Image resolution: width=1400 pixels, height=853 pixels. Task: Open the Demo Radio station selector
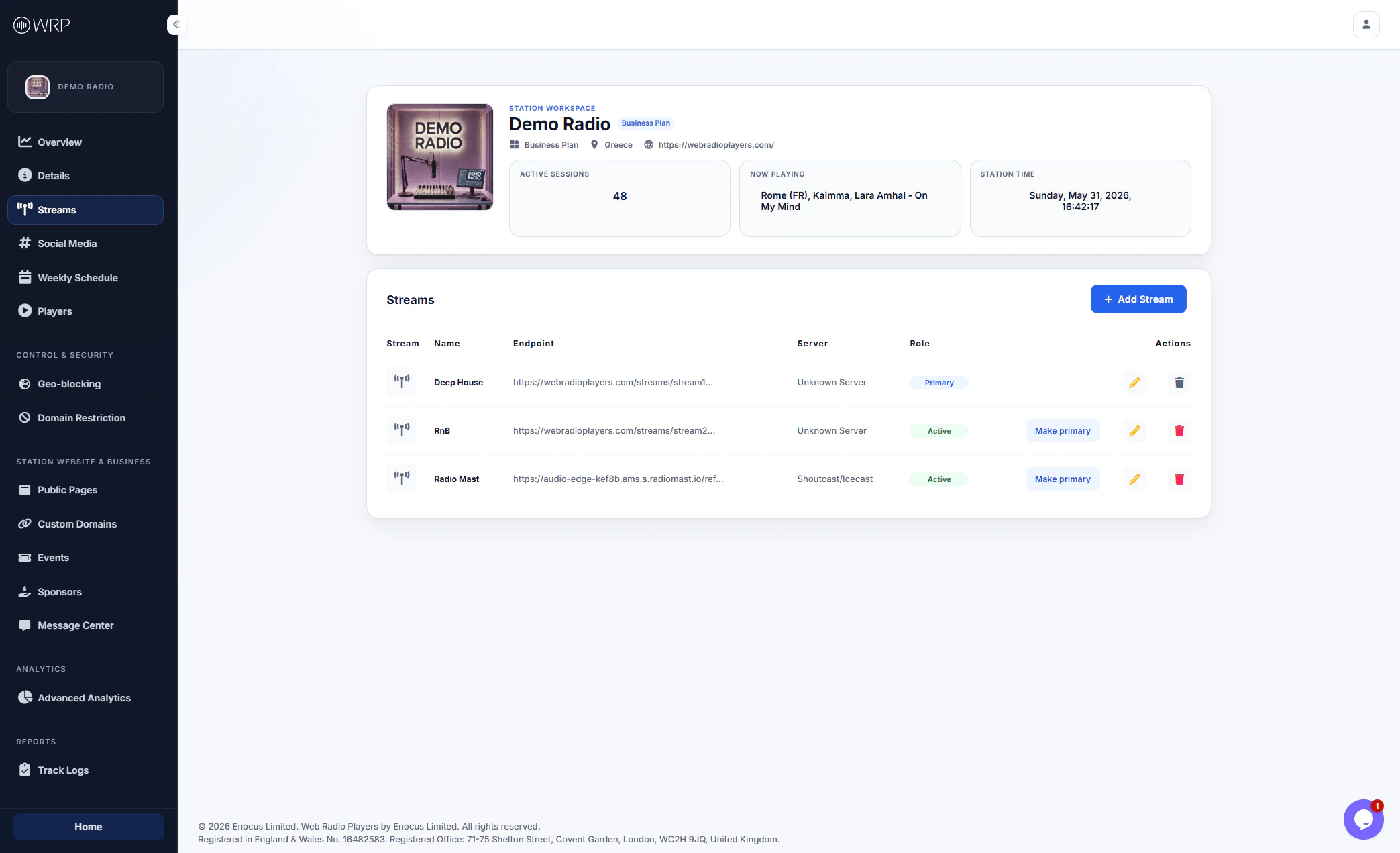(x=85, y=87)
